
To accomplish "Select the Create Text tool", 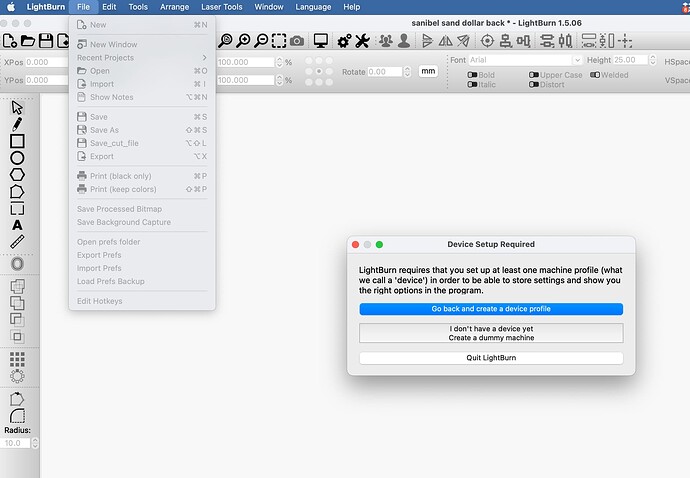I will [x=17, y=225].
